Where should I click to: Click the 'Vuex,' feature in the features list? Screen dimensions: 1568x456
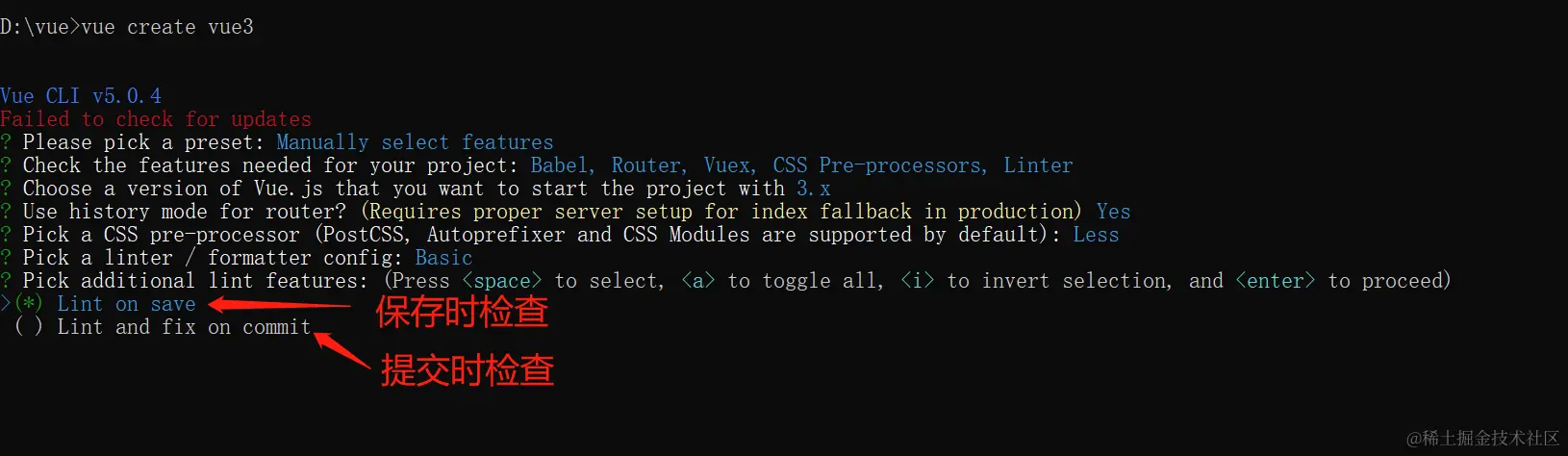(x=730, y=165)
